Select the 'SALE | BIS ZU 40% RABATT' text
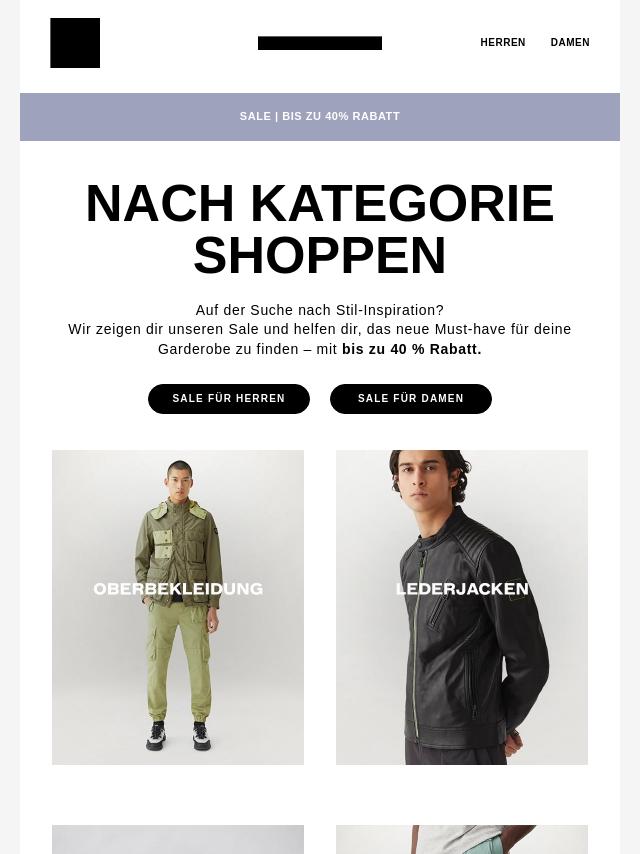 point(320,116)
